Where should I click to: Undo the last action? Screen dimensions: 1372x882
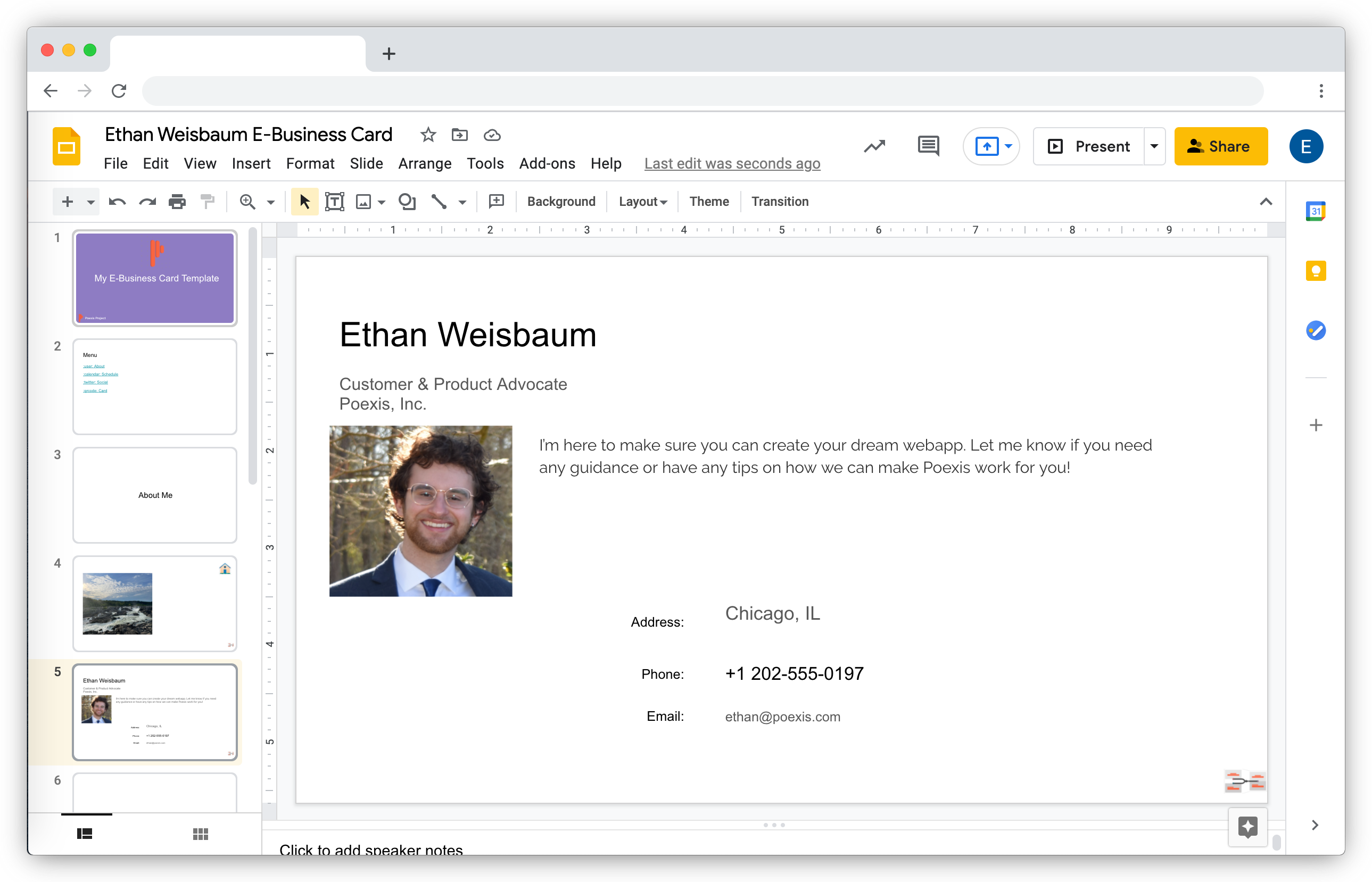(117, 202)
